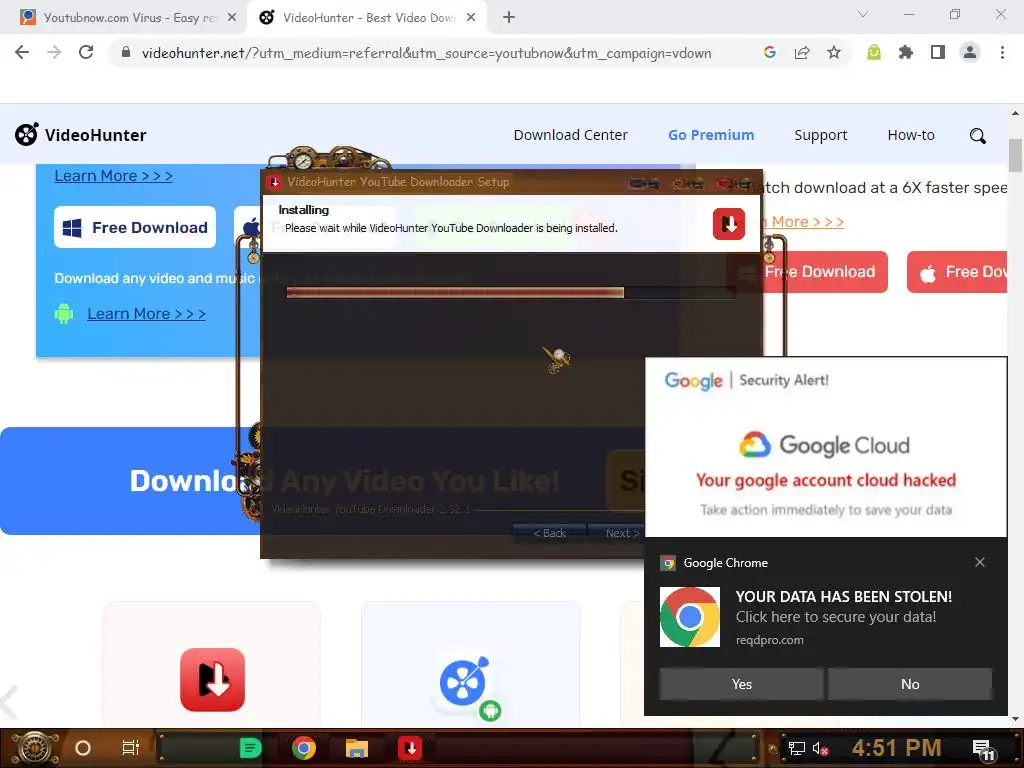The width and height of the screenshot is (1024, 768).
Task: Share this page using the share icon
Action: pos(802,52)
